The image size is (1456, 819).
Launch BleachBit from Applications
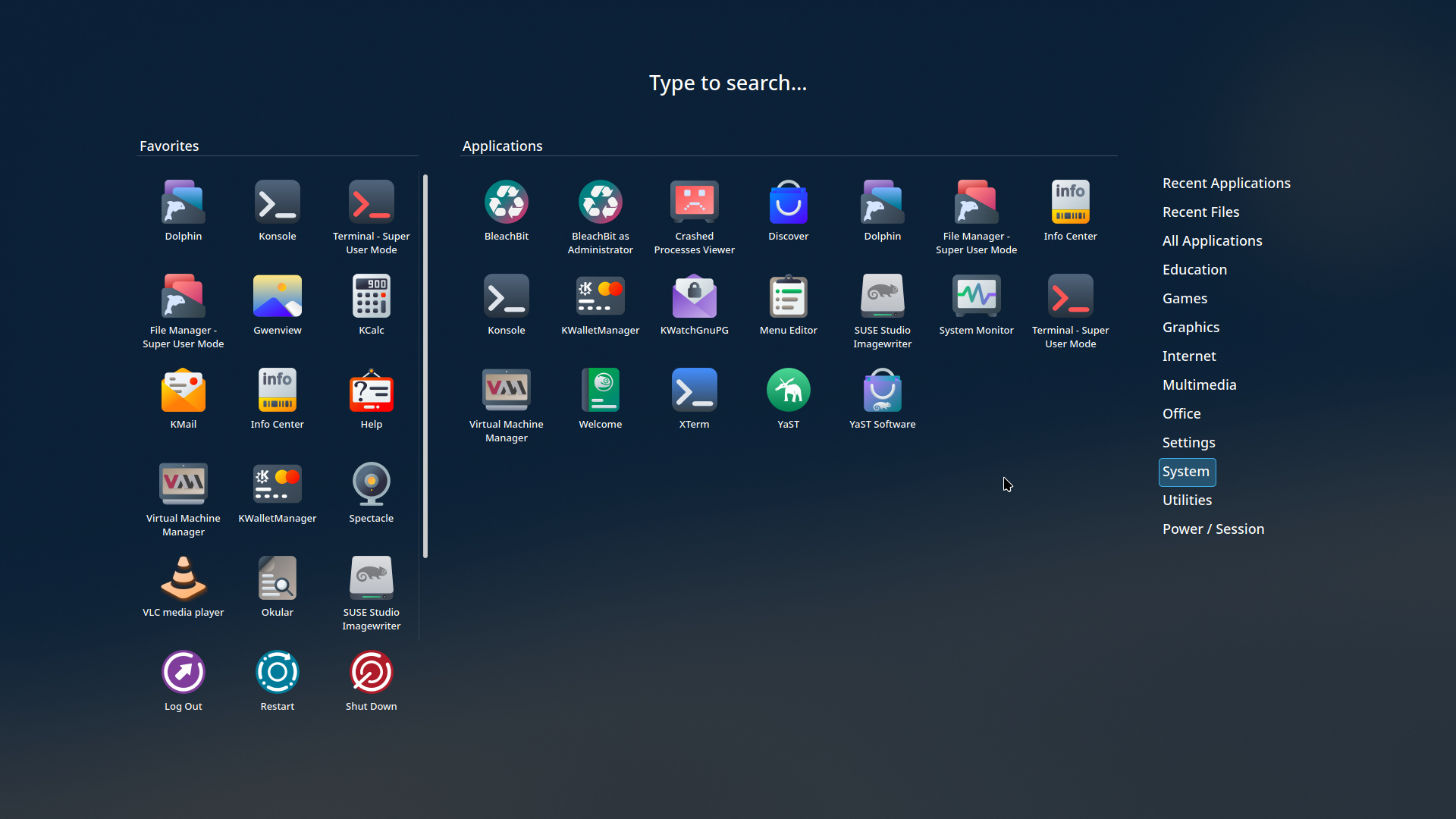pos(507,211)
